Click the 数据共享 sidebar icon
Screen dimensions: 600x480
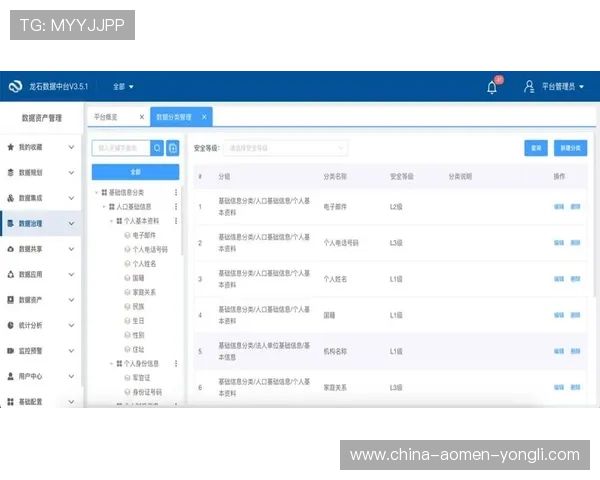(11, 249)
